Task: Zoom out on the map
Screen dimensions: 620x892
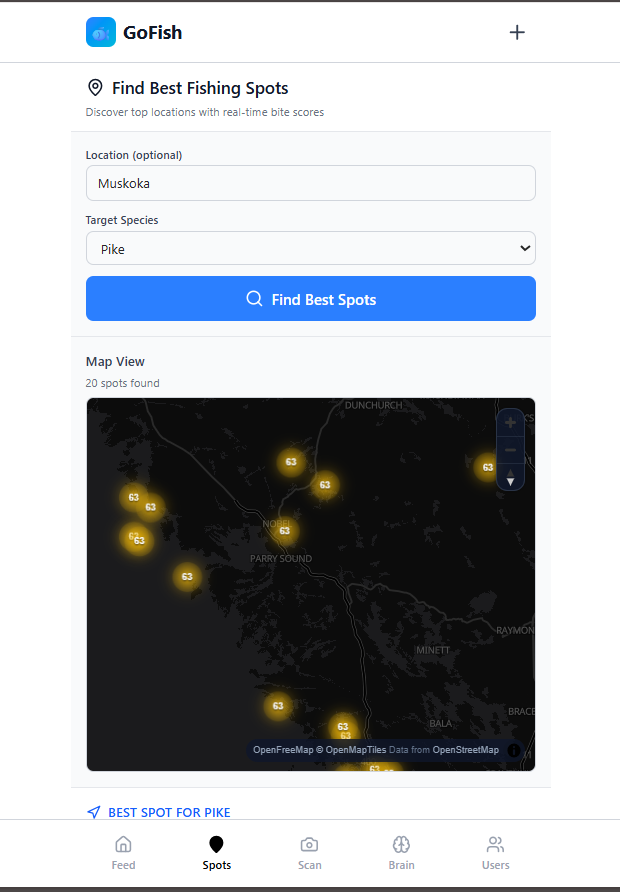Action: click(x=510, y=450)
